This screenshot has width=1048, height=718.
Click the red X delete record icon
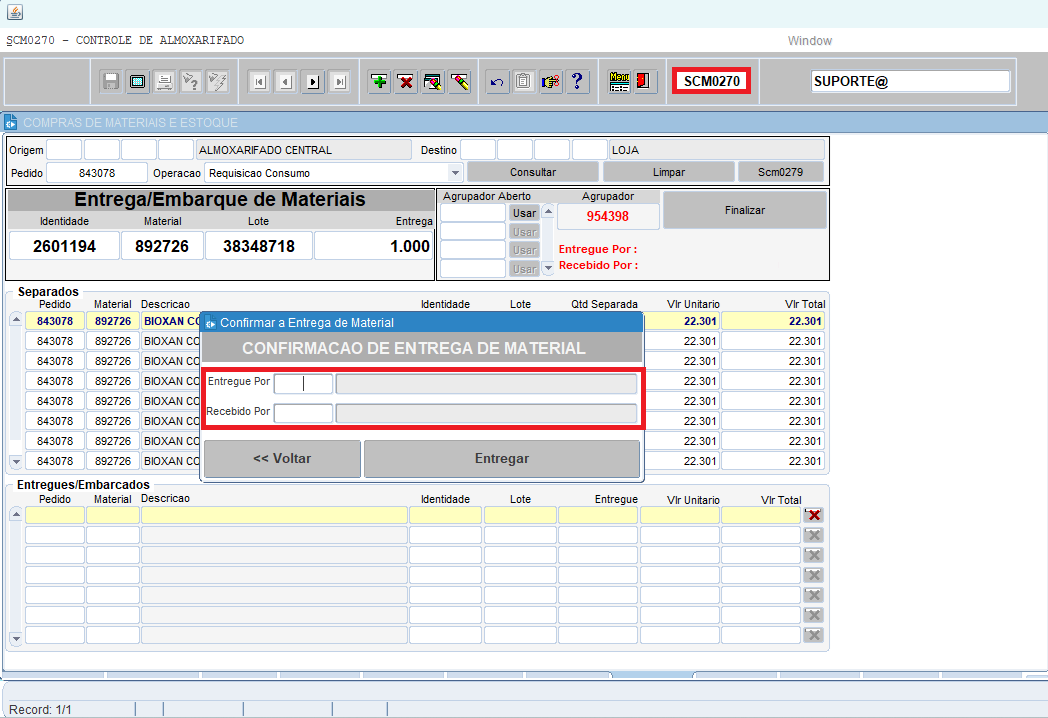(x=406, y=82)
